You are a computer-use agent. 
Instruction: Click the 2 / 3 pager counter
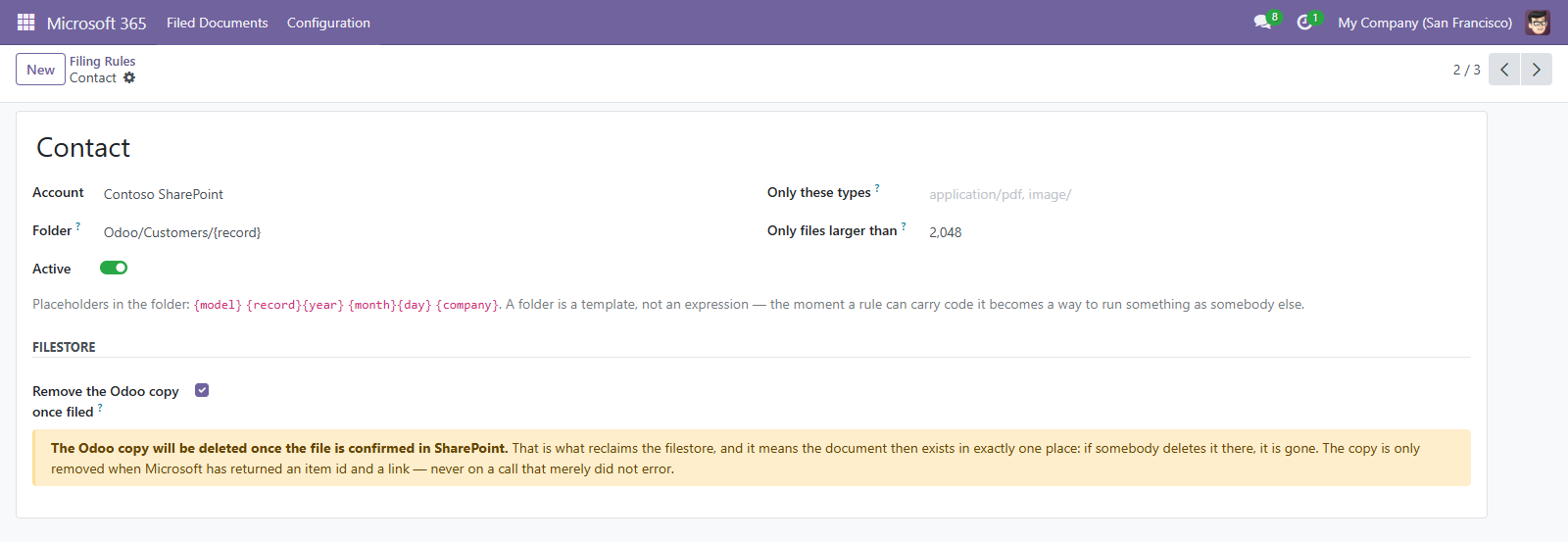pos(1466,70)
